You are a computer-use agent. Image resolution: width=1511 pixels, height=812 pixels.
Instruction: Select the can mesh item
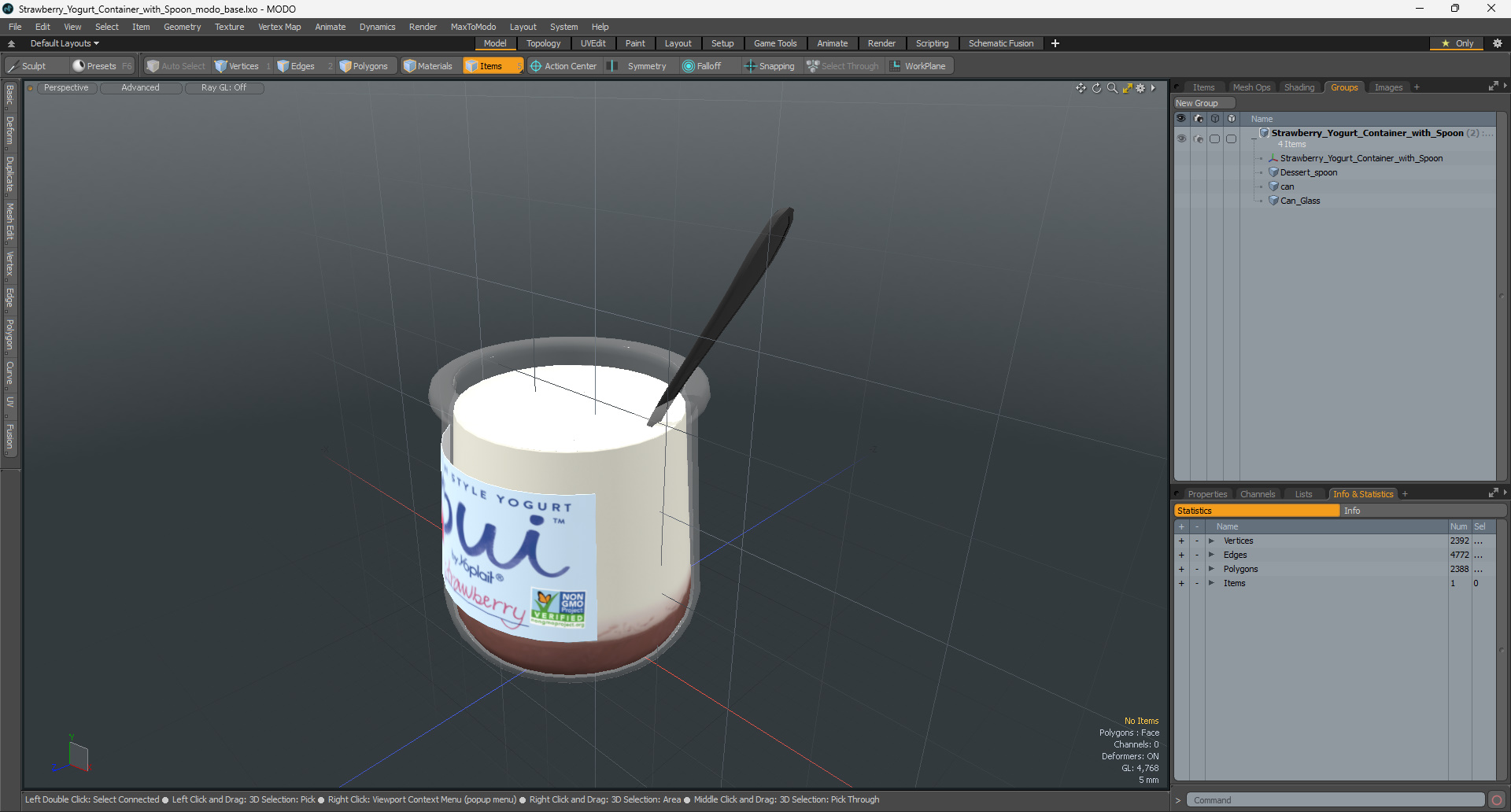tap(1287, 186)
